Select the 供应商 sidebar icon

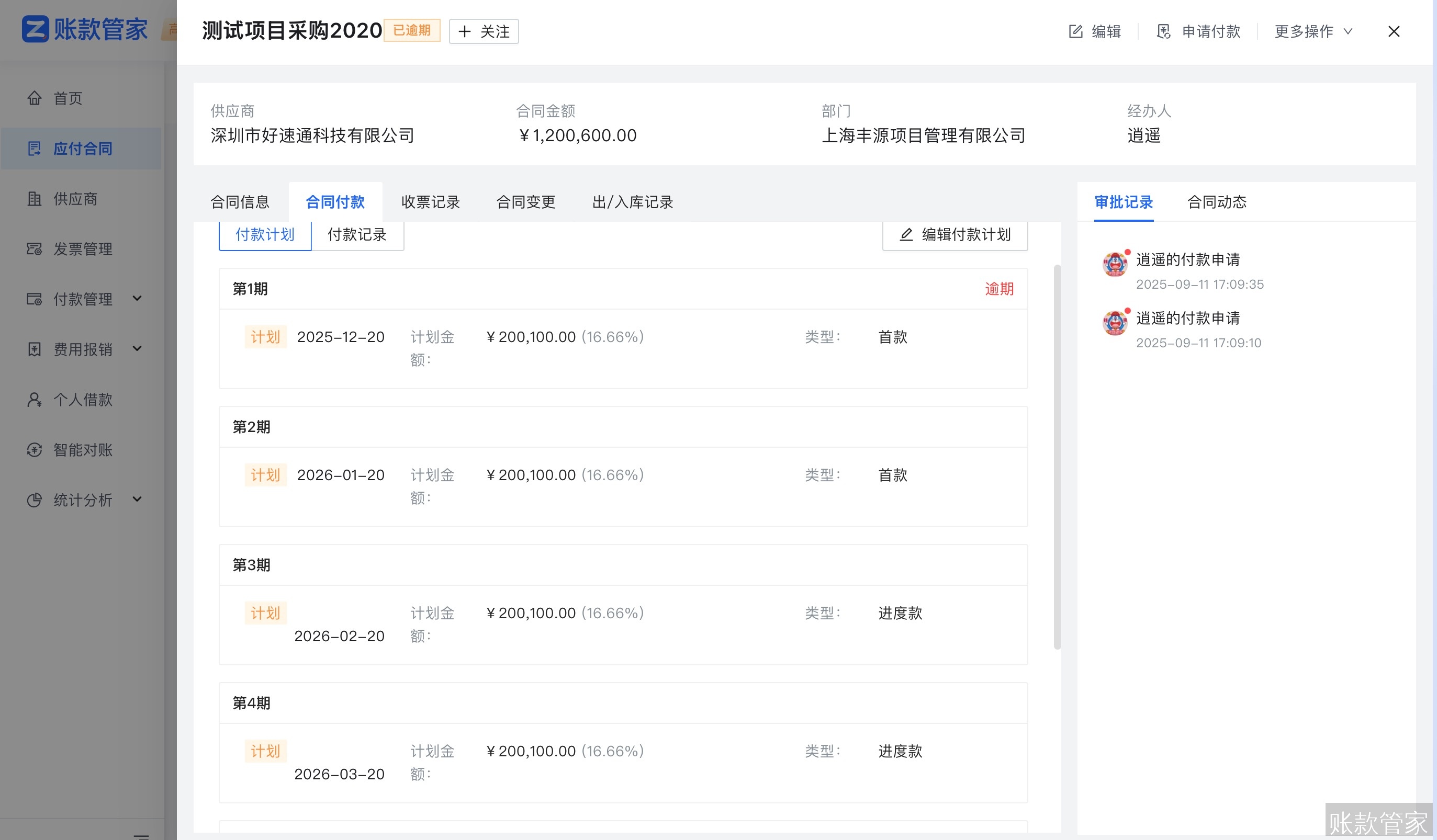[x=34, y=199]
